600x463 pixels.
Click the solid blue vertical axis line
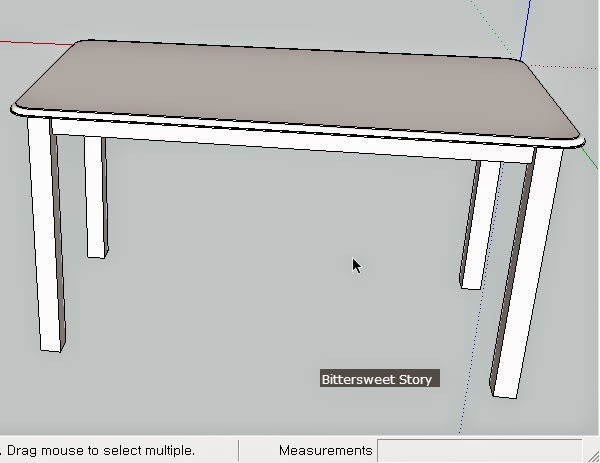coord(526,29)
